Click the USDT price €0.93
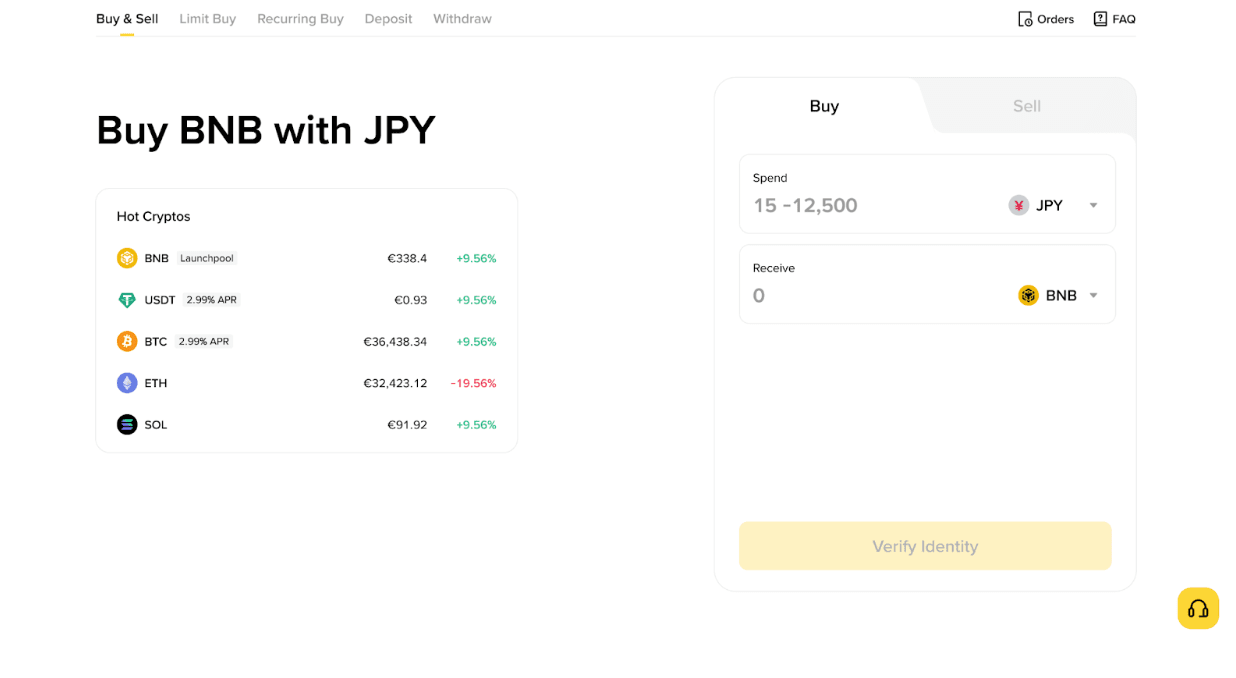This screenshot has width=1236, height=678. click(x=411, y=300)
